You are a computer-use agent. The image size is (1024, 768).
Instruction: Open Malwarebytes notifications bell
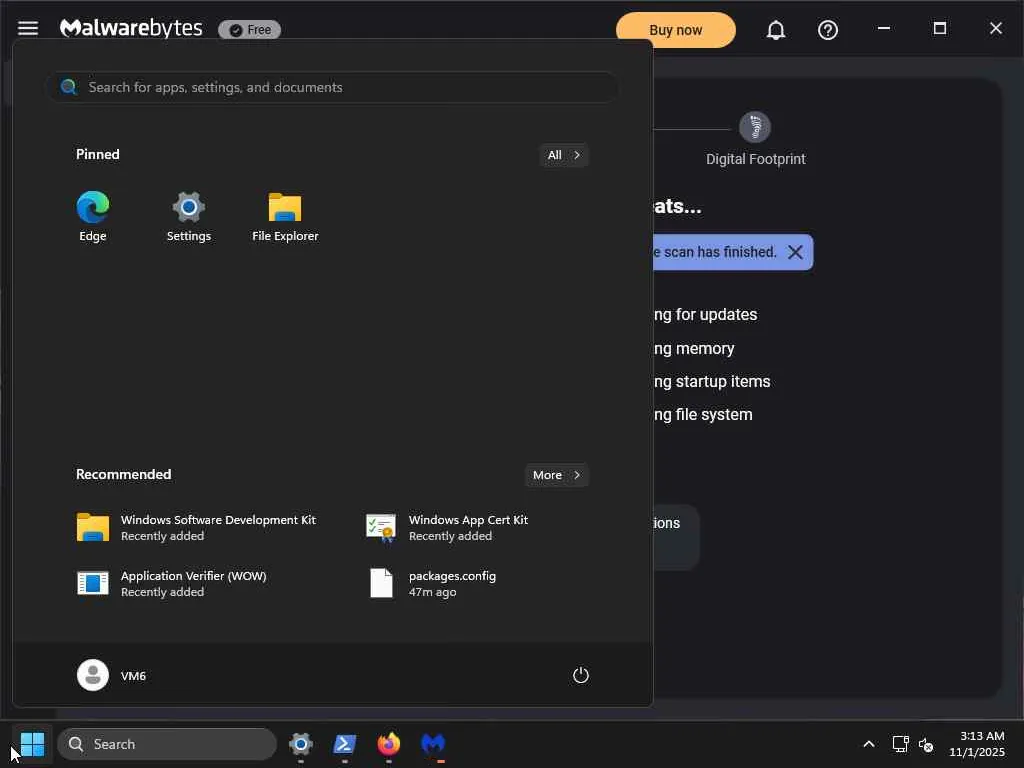tap(775, 30)
